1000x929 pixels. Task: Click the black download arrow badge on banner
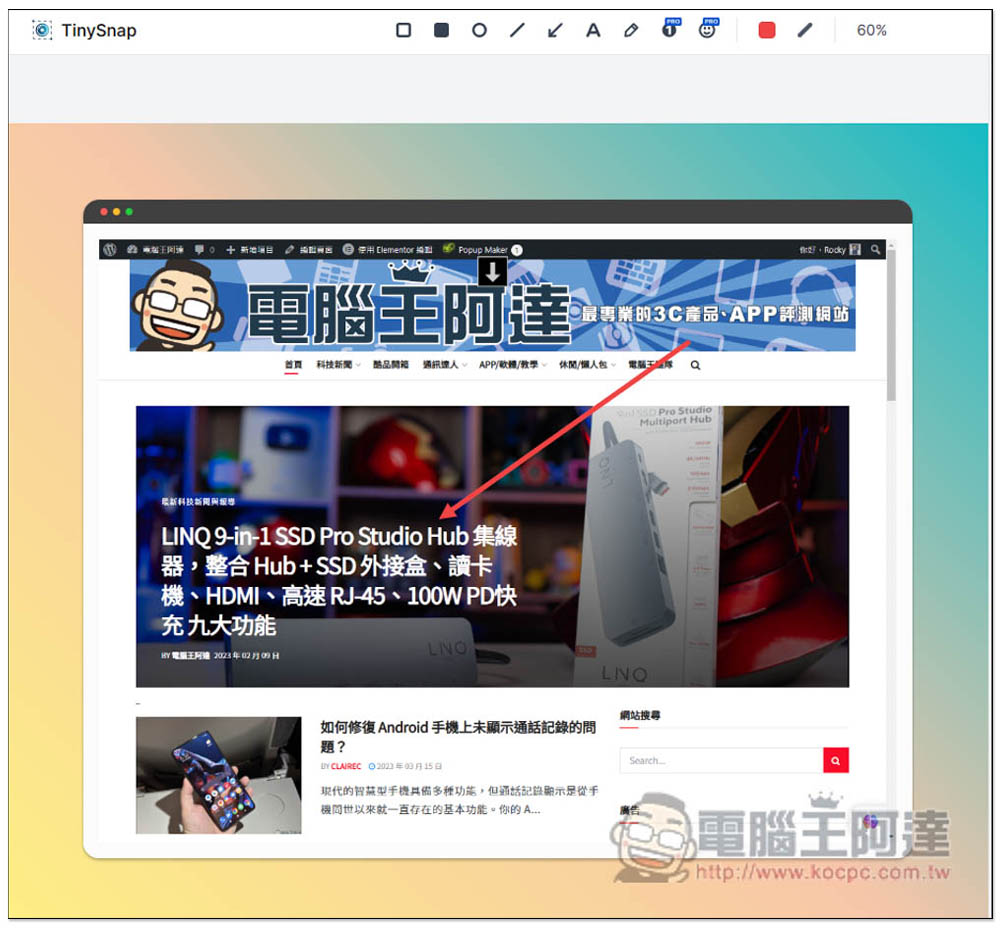point(492,272)
